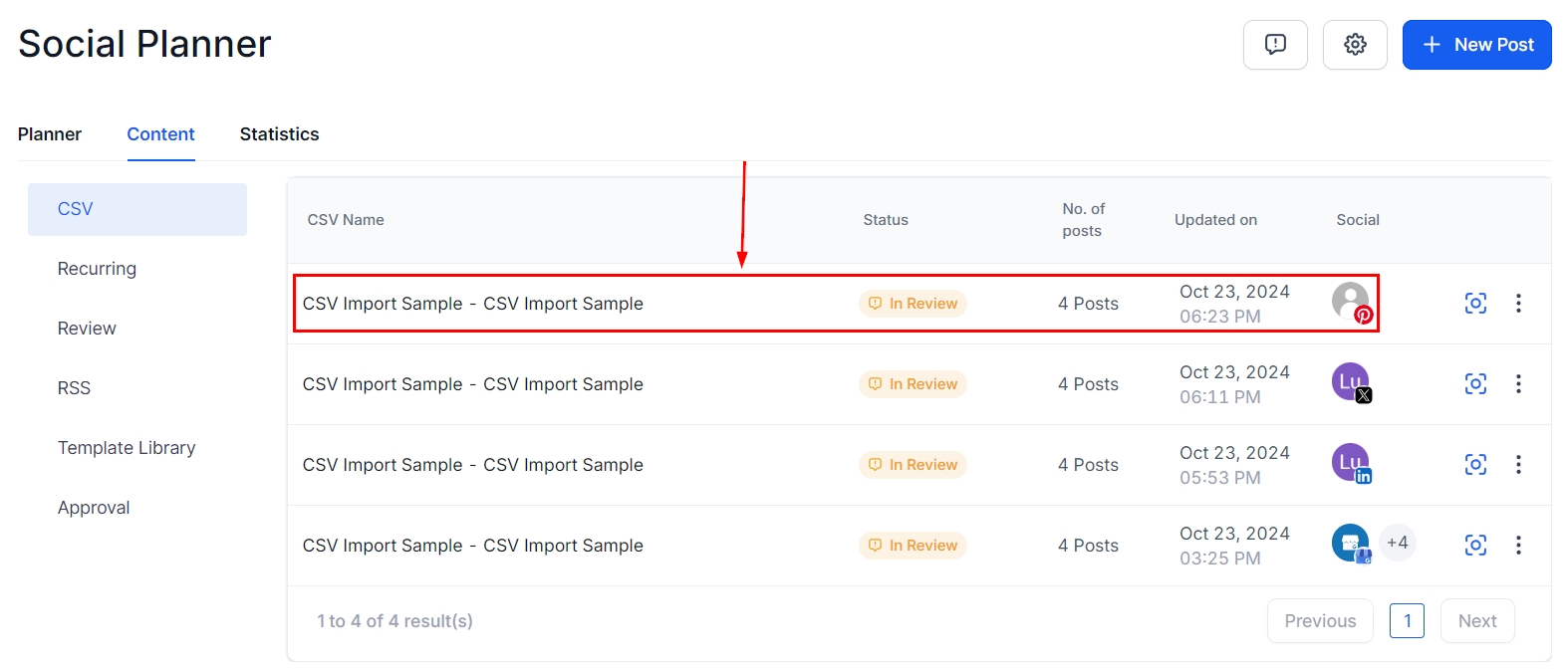Preview the 06:11 PM CSV import
The width and height of the screenshot is (1568, 672).
(1475, 384)
